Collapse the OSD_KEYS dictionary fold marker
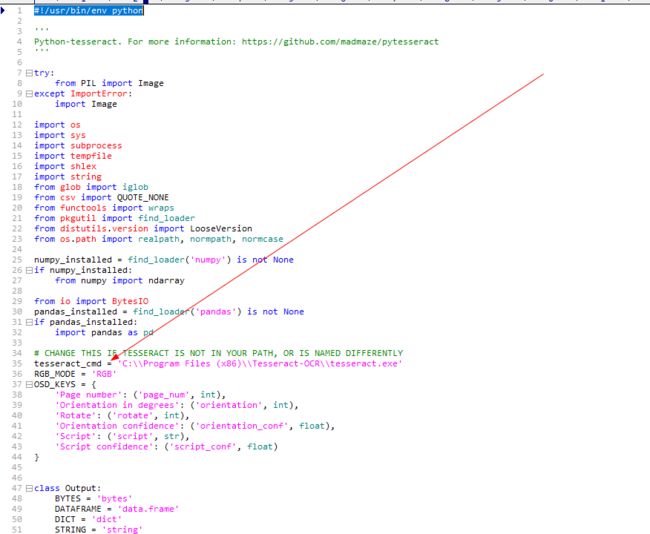650x534 pixels. pos(29,384)
